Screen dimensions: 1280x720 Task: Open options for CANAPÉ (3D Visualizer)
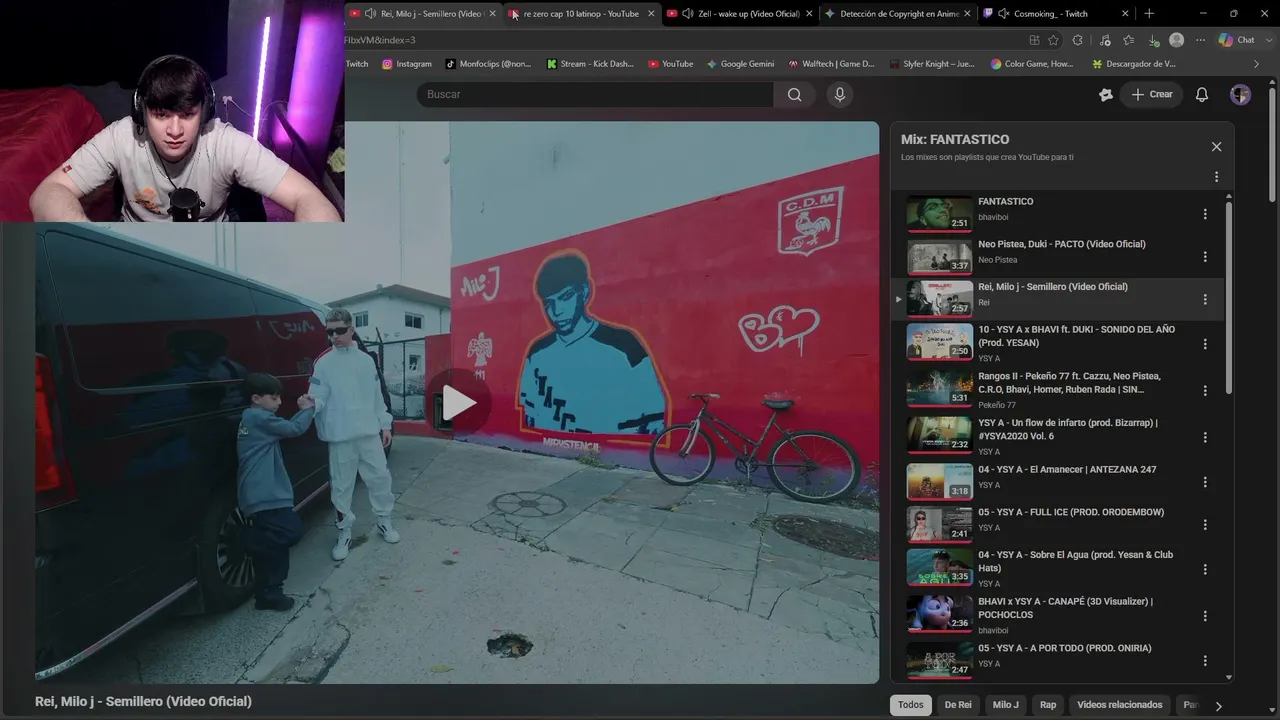tap(1205, 616)
